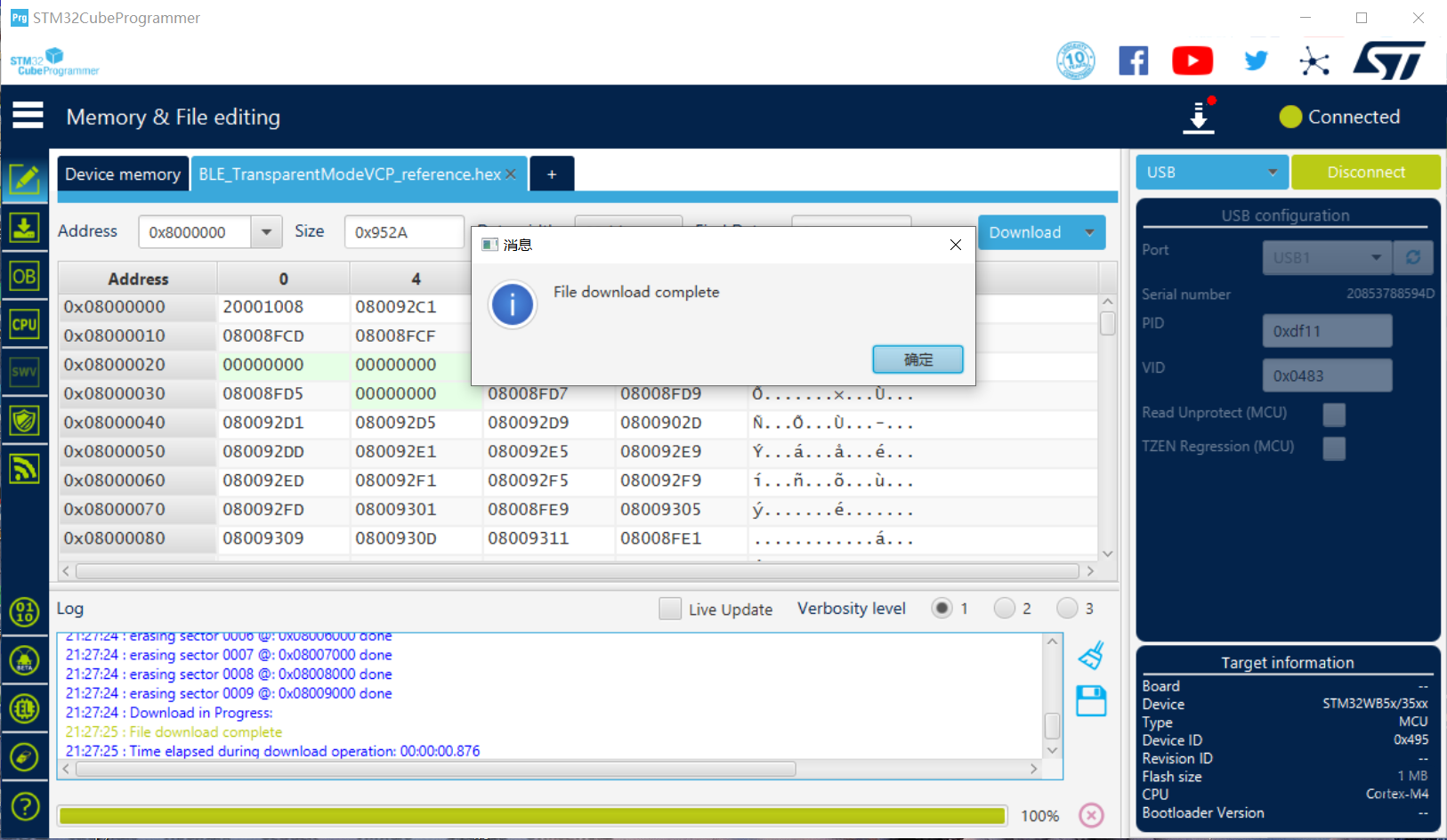Cancel operation with the pink X icon
This screenshot has height=840, width=1447.
tap(1091, 815)
